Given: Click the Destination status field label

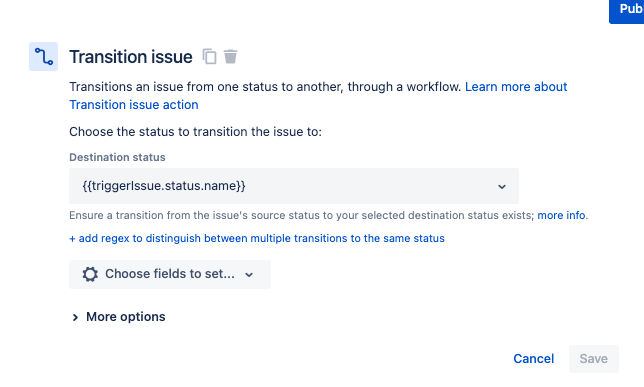Looking at the screenshot, I should 117,157.
